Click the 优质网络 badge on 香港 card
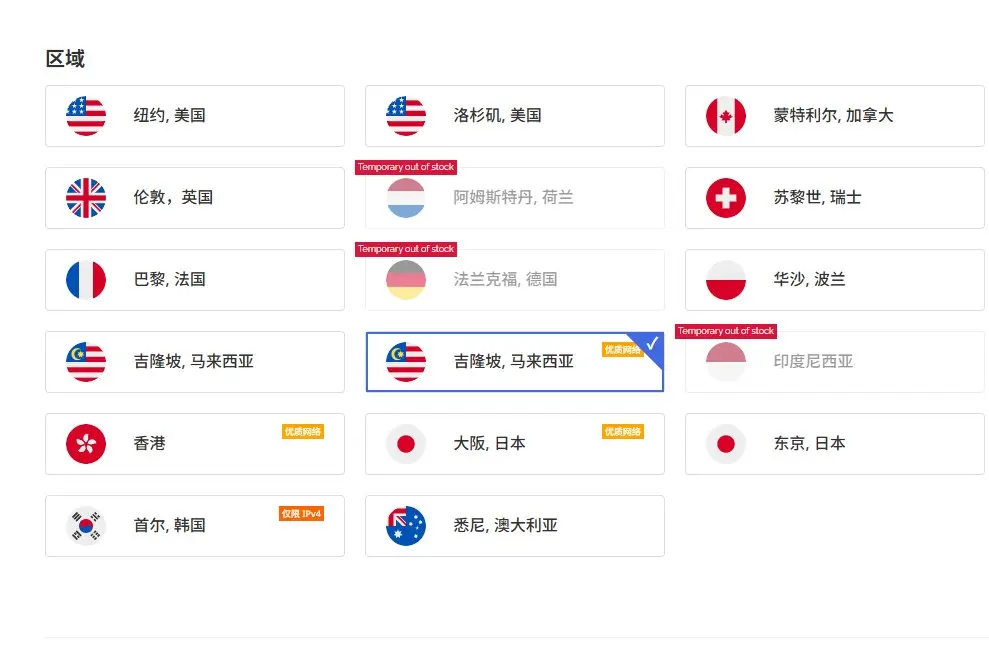Image resolution: width=989 pixels, height=655 pixels. click(x=302, y=432)
